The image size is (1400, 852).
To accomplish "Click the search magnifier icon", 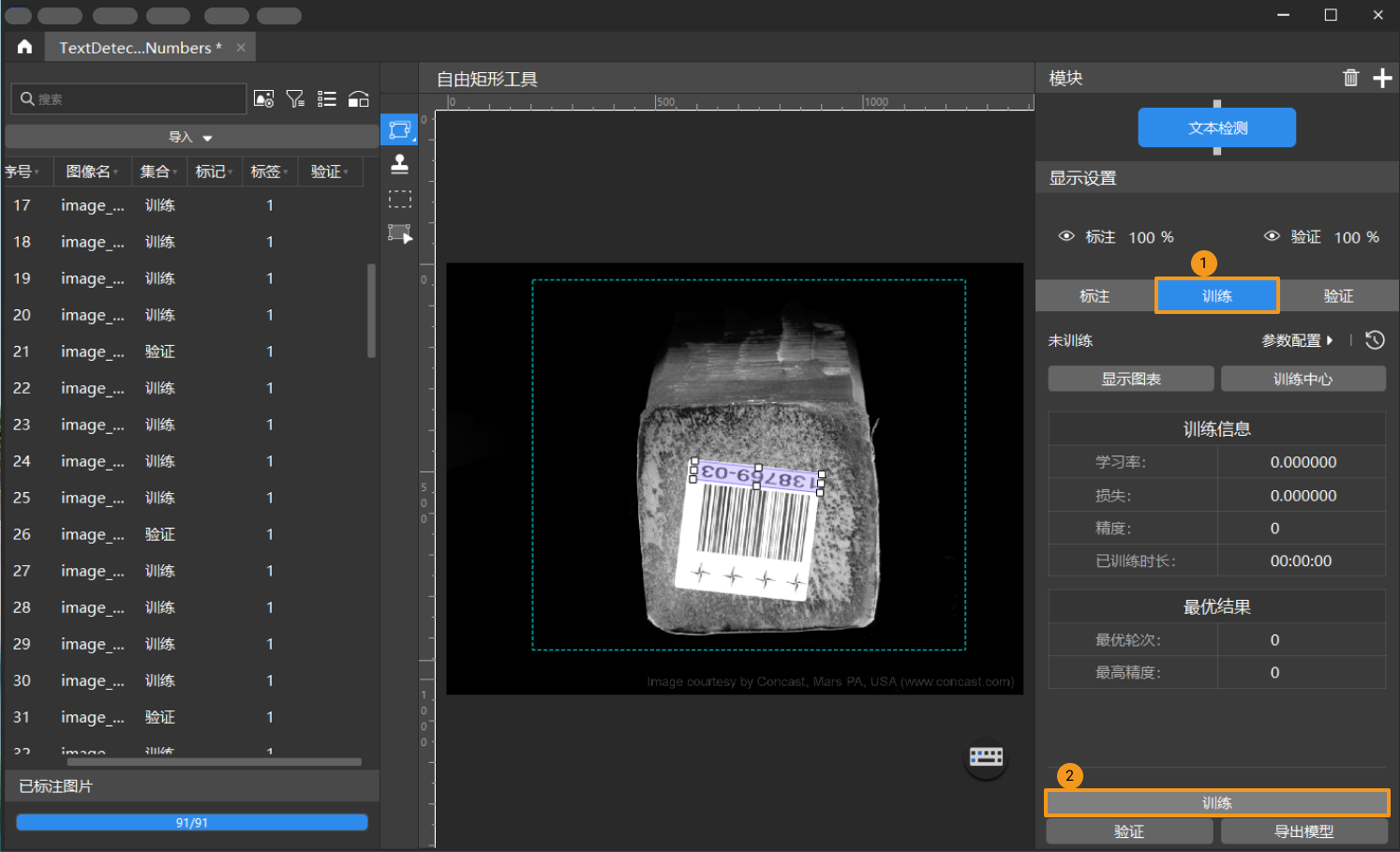I will tap(27, 98).
